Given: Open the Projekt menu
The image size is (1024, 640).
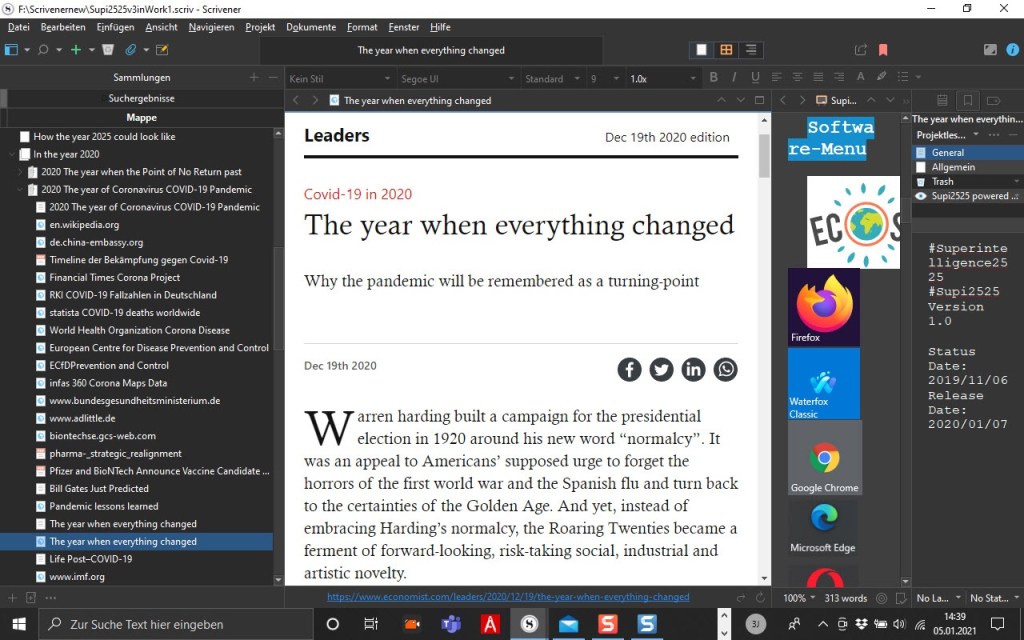Looking at the screenshot, I should coord(260,27).
